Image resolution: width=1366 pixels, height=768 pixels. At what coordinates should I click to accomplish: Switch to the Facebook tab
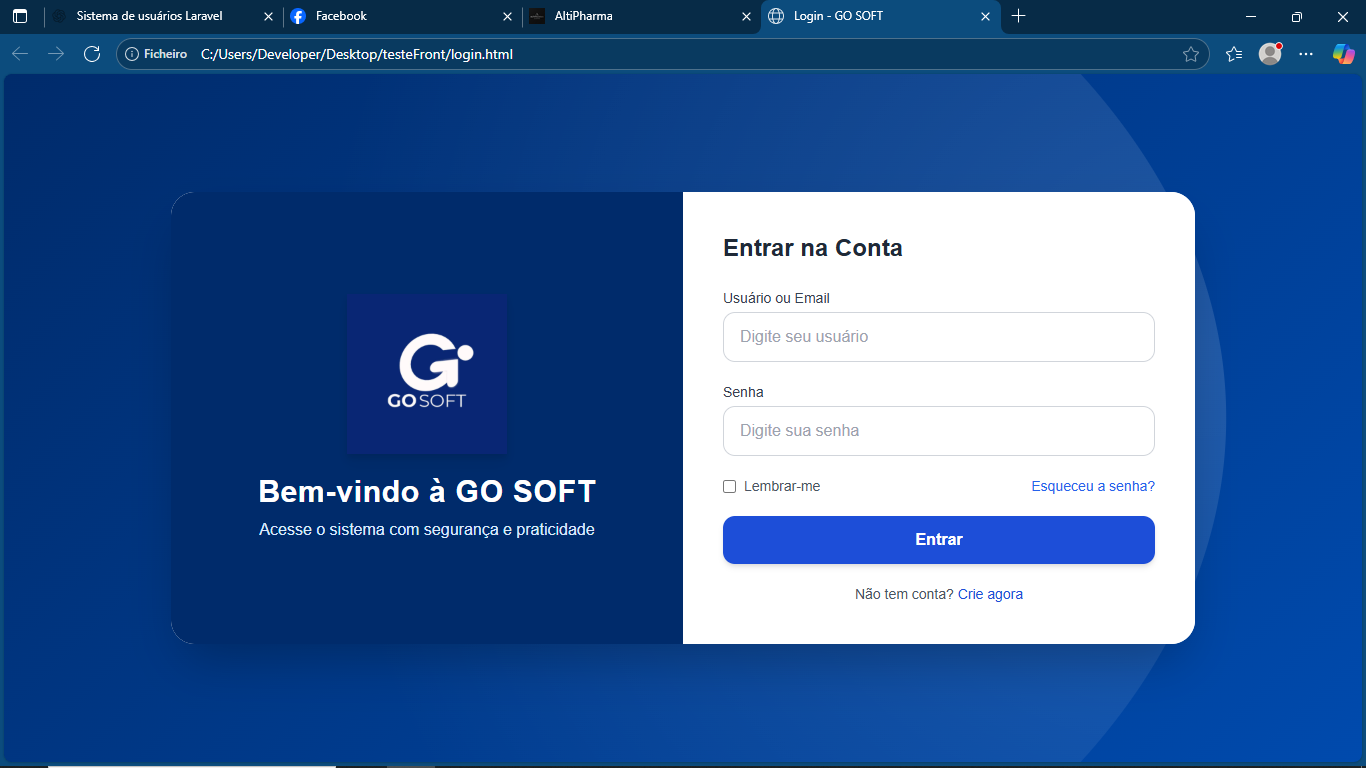(402, 16)
